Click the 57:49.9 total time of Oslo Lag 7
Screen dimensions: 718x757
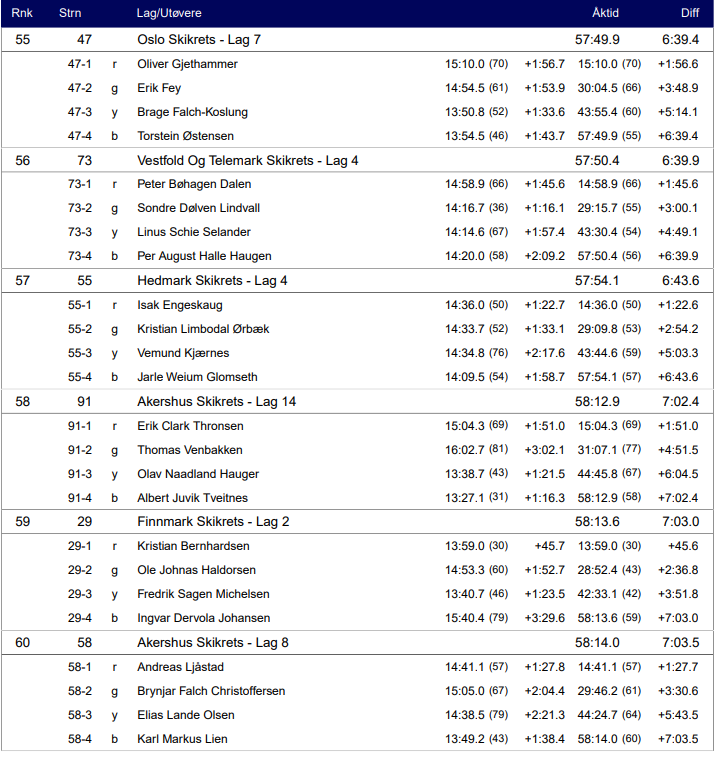point(596,40)
